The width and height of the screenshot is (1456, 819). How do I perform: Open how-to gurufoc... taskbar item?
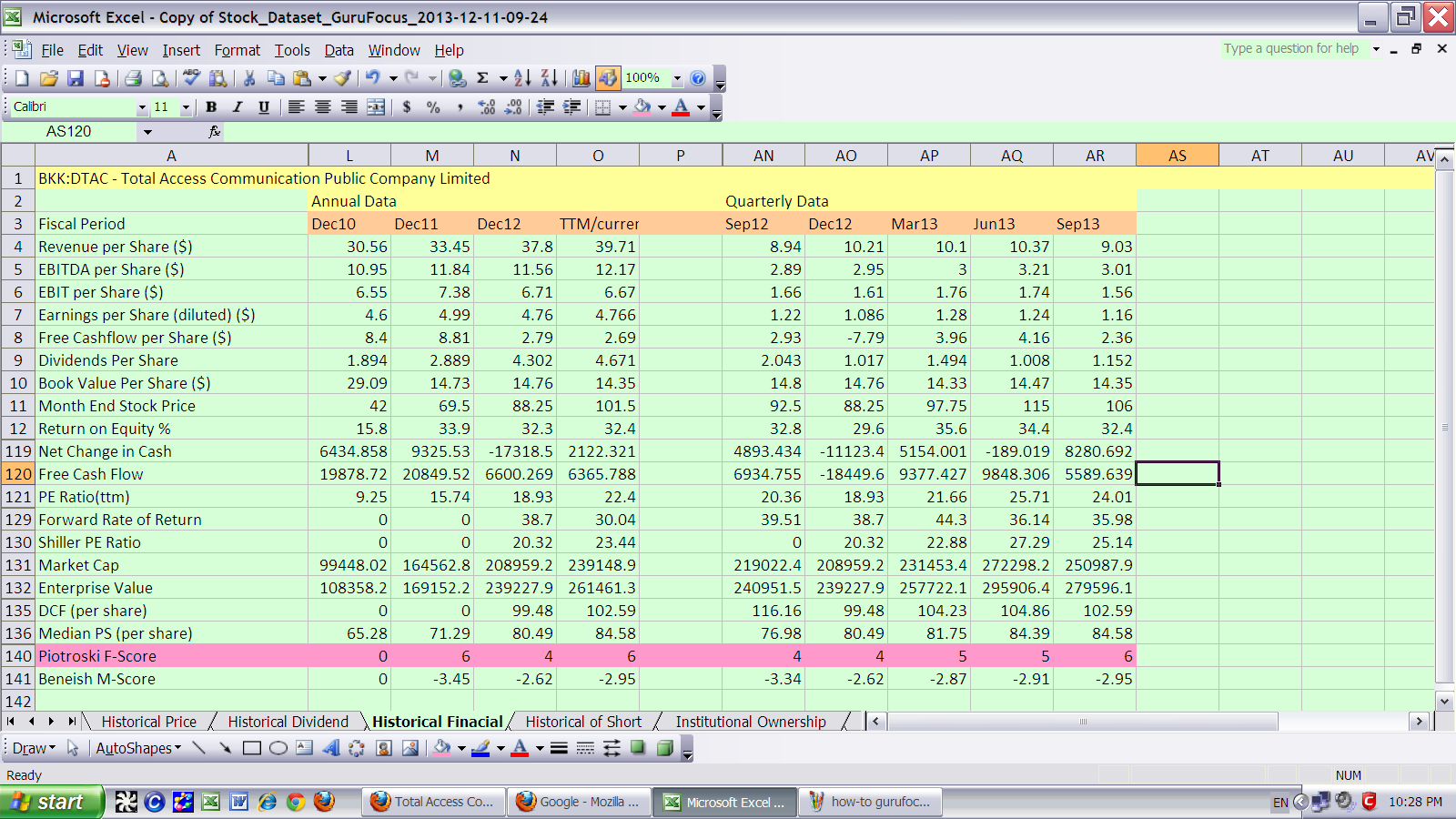[x=871, y=802]
